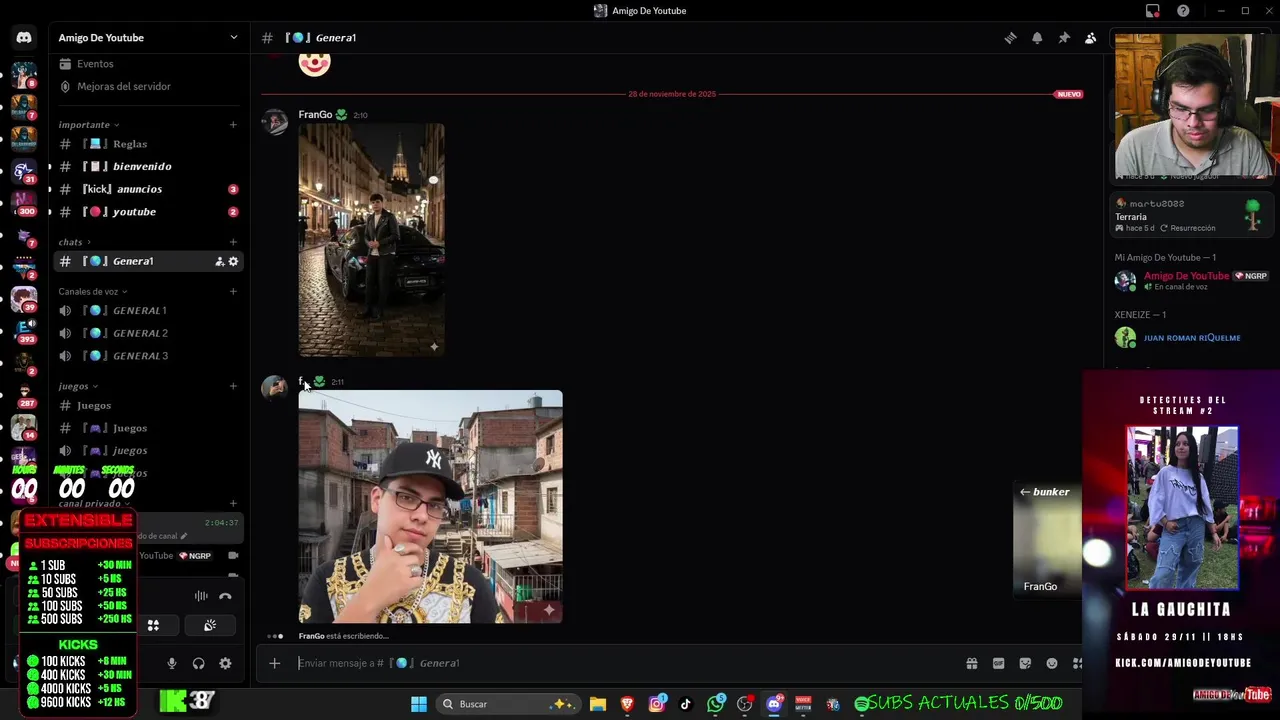Screen dimensions: 1280x720
Task: Add channel to importante category
Action: (x=233, y=125)
